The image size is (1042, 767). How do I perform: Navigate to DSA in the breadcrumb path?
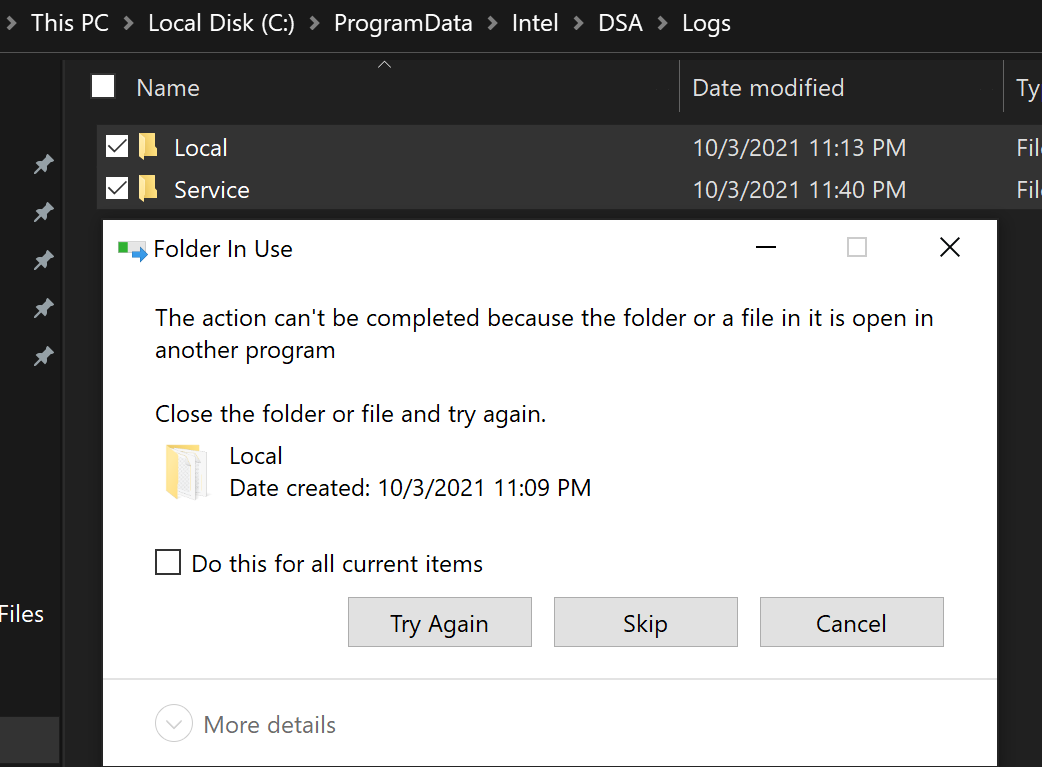point(620,23)
